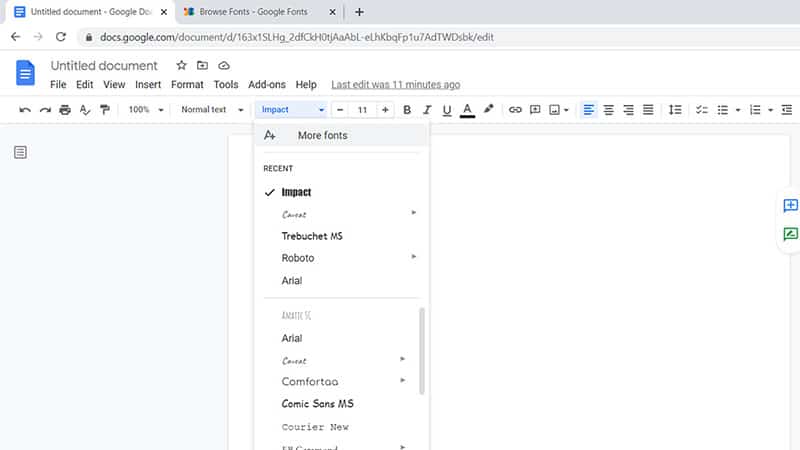Viewport: 800px width, 450px height.
Task: Choose Roboto font
Action: [x=298, y=258]
